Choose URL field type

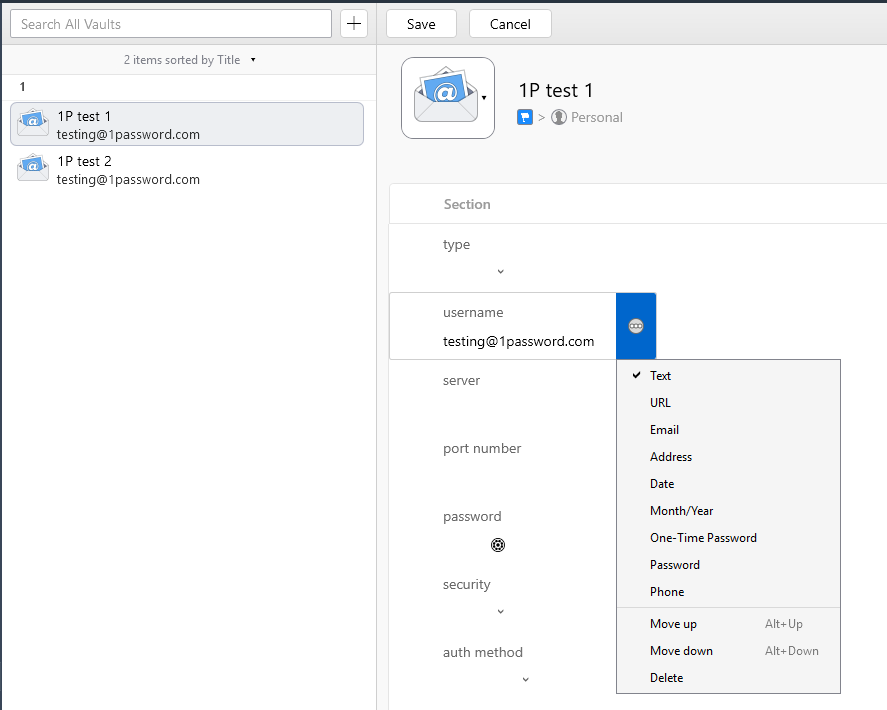(728, 403)
